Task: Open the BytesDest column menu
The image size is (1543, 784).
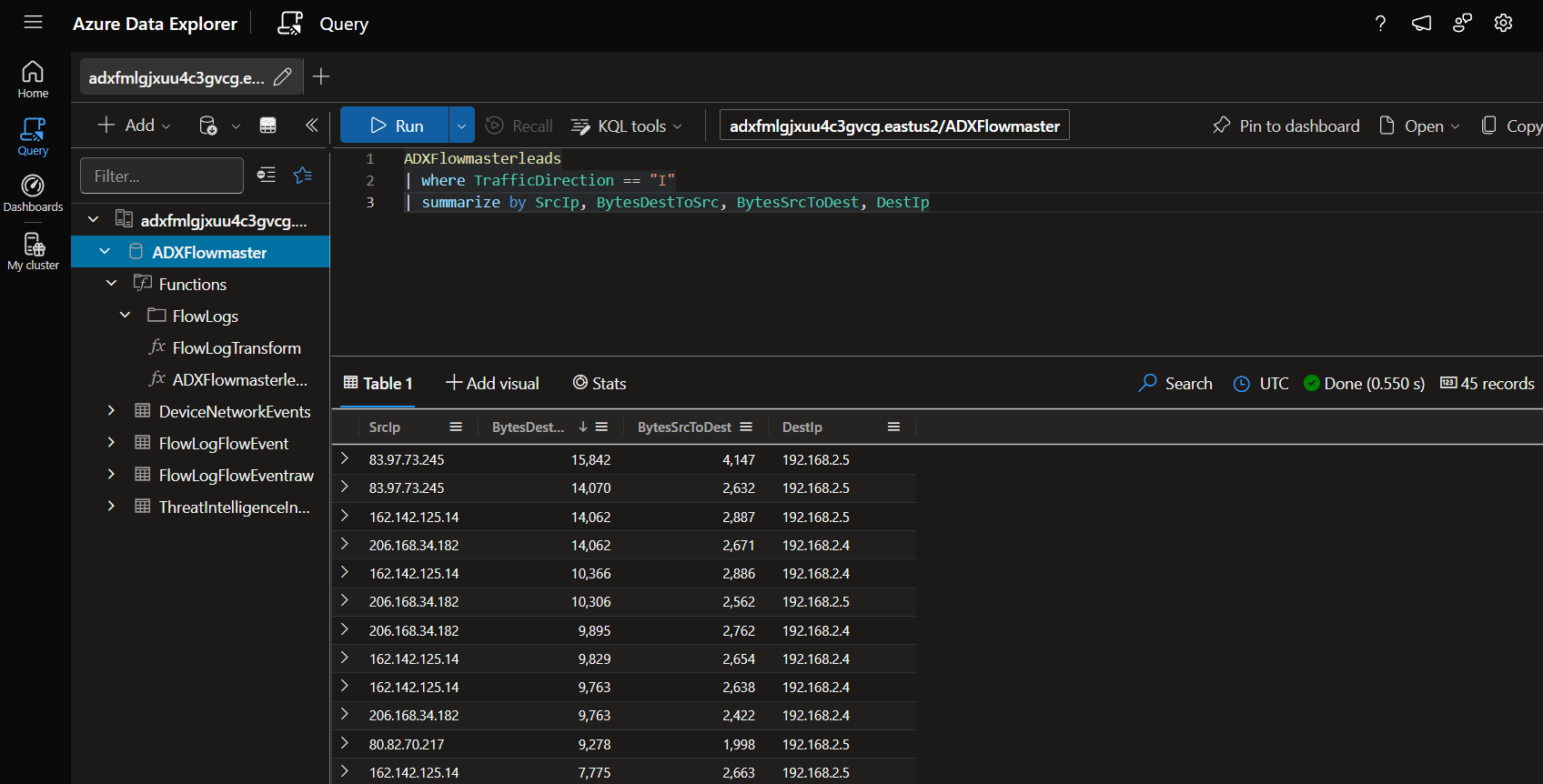Action: [601, 427]
